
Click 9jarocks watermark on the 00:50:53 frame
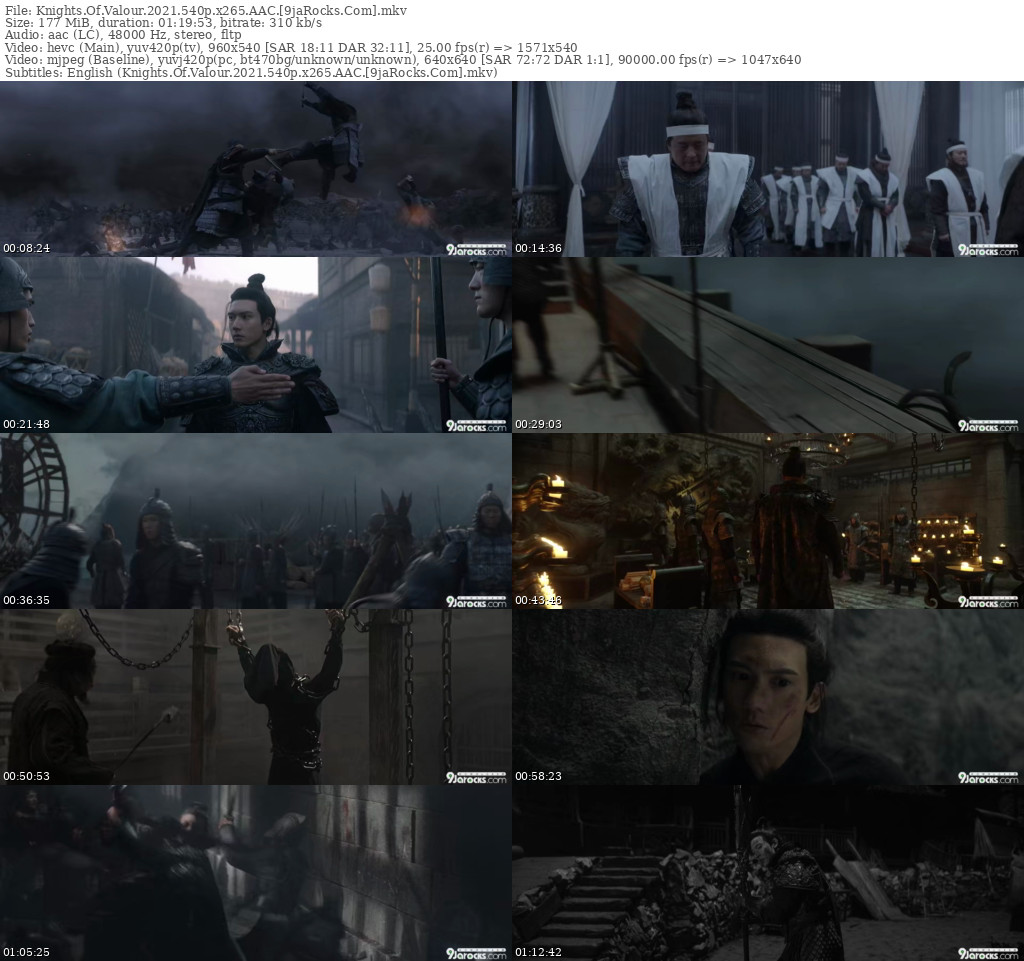[x=476, y=776]
